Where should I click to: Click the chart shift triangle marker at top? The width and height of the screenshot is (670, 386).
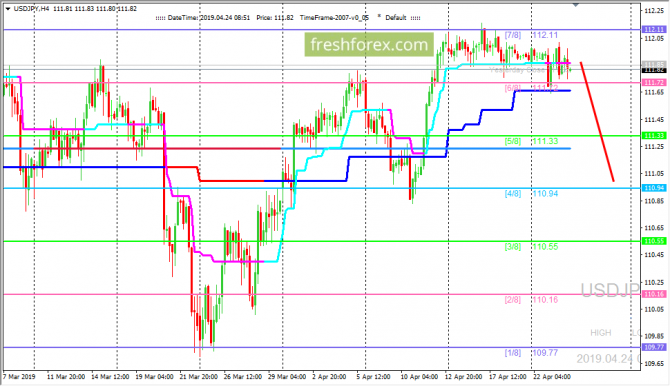[575, 5]
